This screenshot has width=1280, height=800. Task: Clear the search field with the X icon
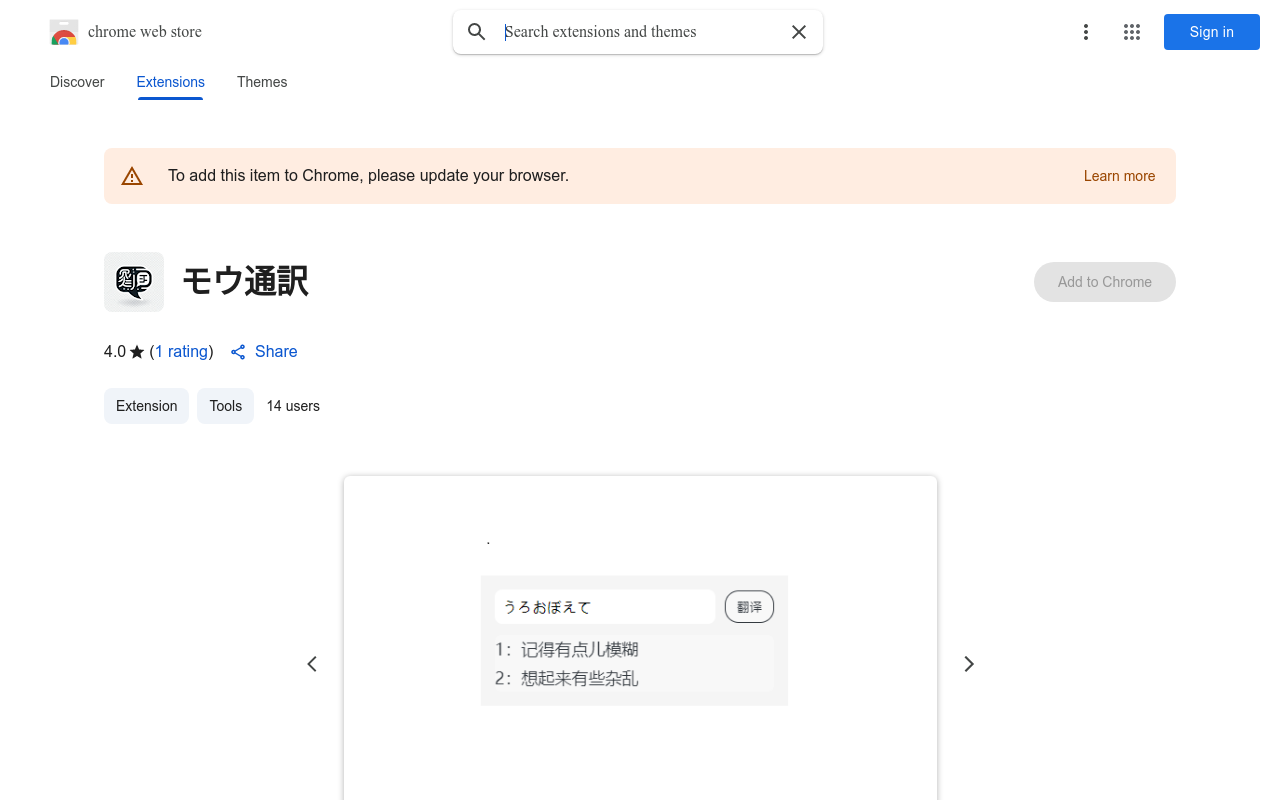click(798, 31)
